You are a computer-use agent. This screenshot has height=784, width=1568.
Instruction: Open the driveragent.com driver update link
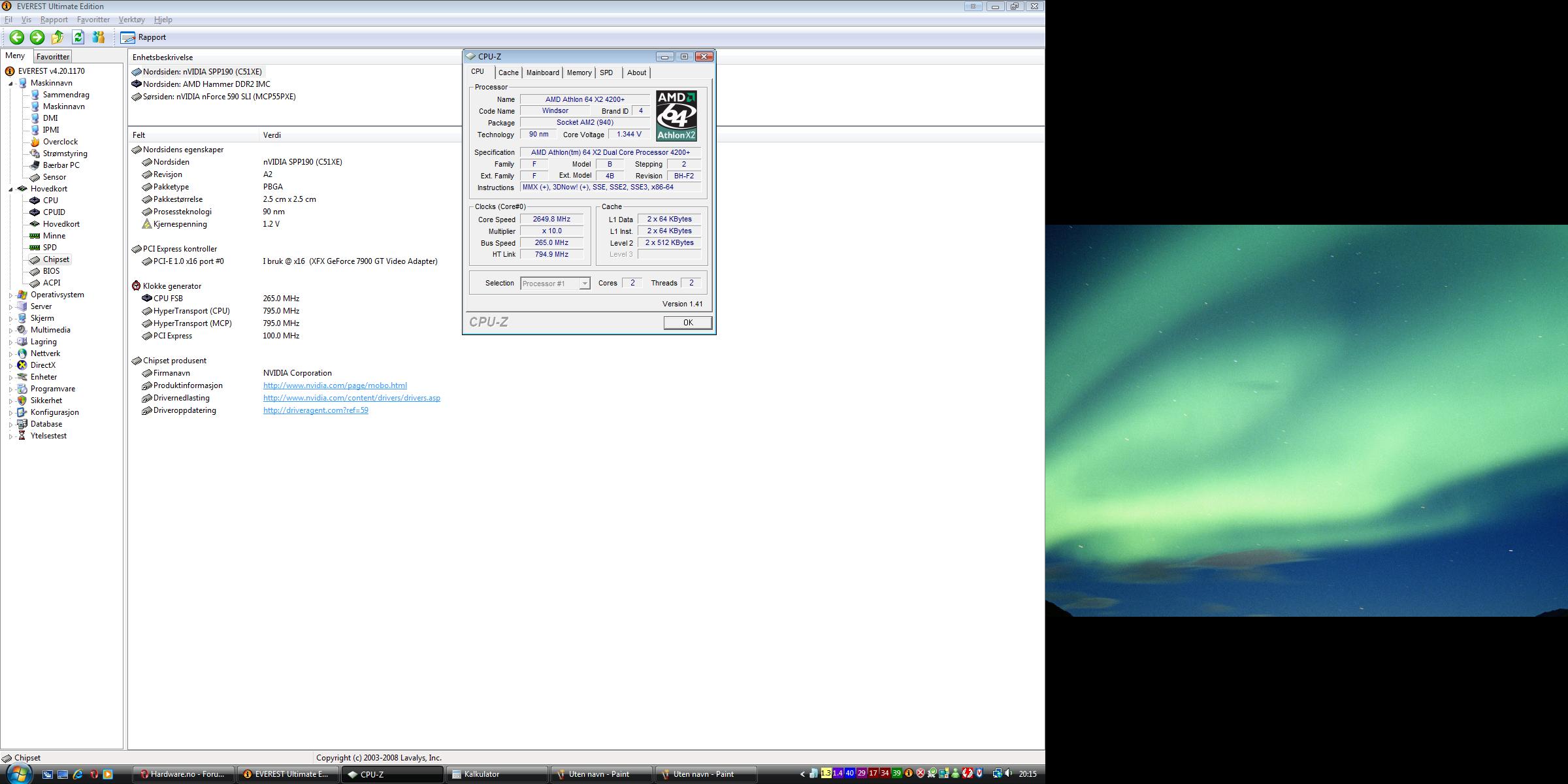[316, 410]
